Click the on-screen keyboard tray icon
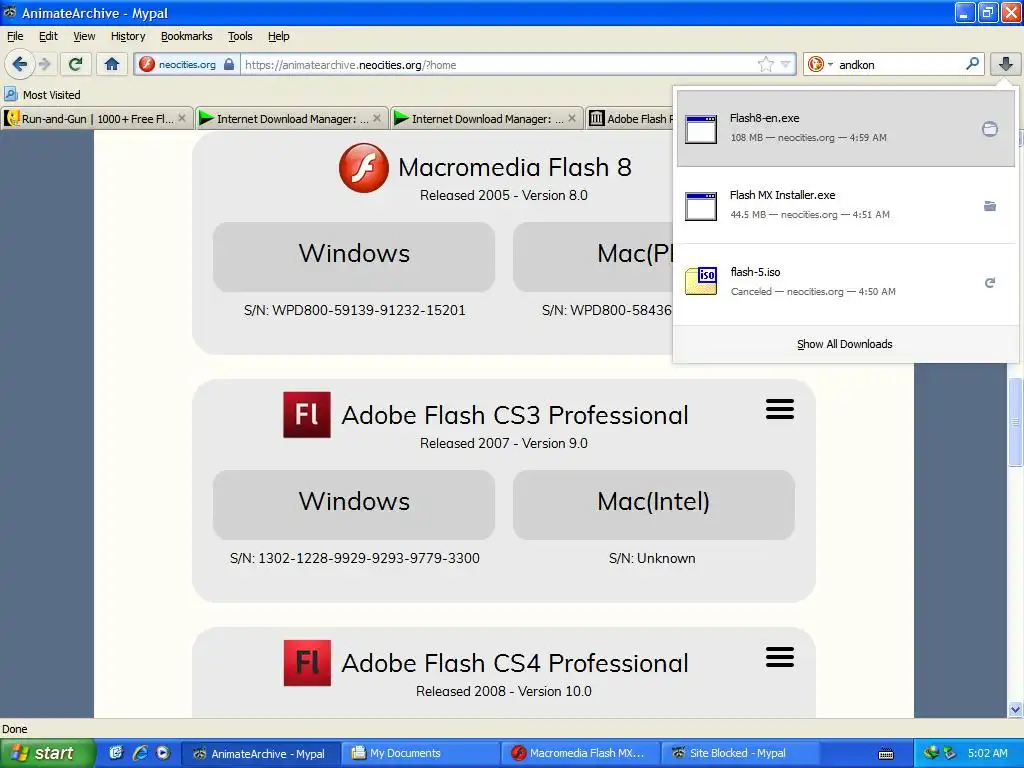 (886, 754)
